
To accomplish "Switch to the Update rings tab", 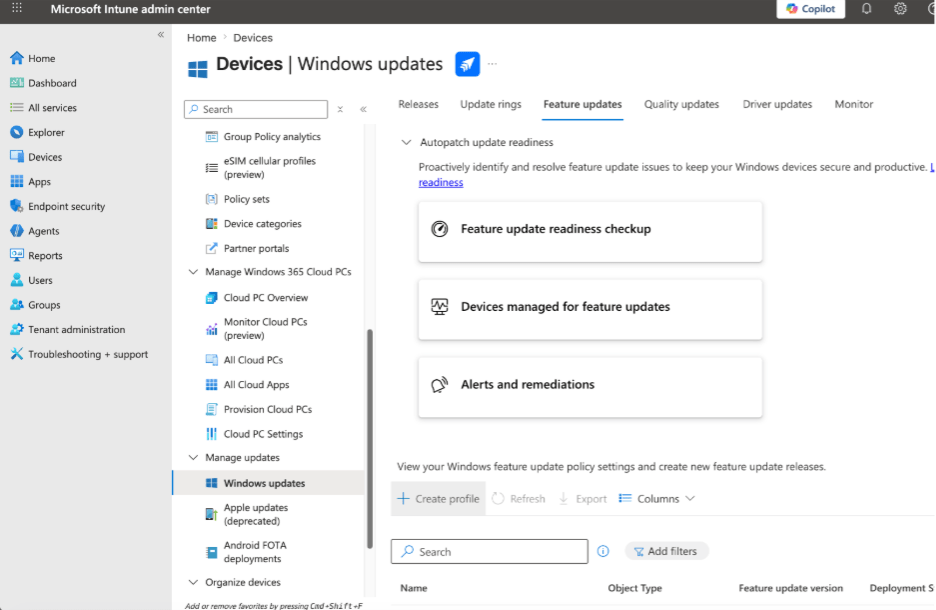I will tap(490, 104).
